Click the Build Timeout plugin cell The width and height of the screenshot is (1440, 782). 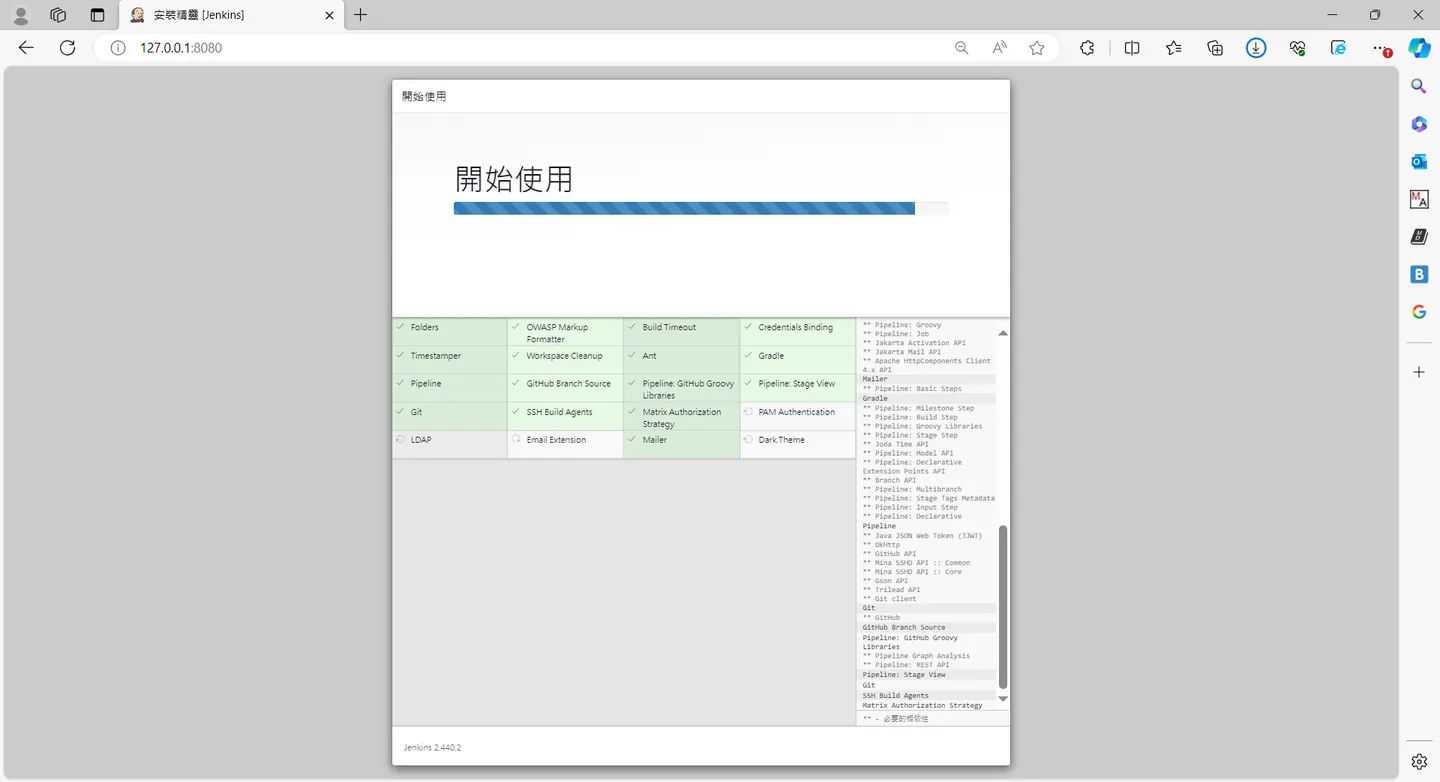click(x=681, y=332)
